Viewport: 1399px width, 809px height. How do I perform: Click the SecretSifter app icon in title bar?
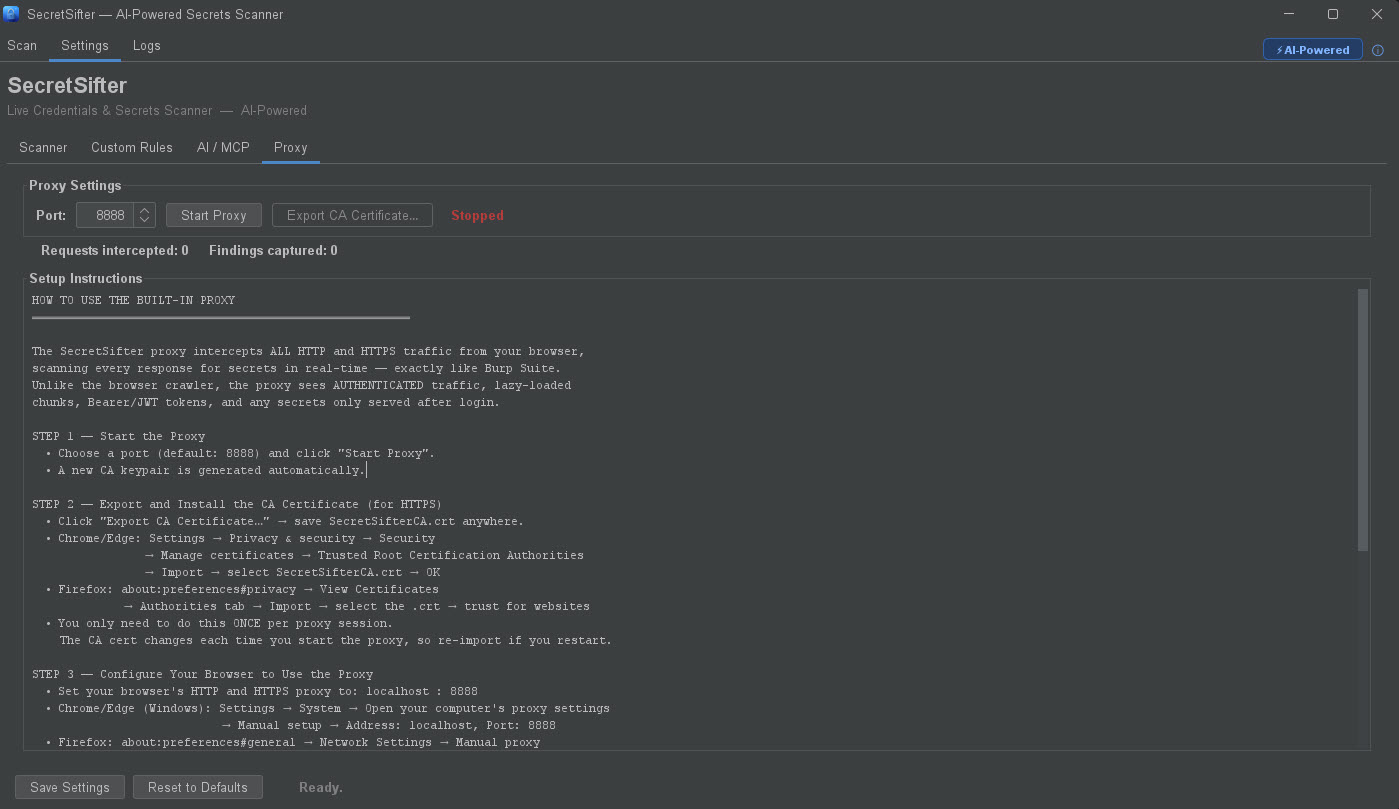(12, 14)
